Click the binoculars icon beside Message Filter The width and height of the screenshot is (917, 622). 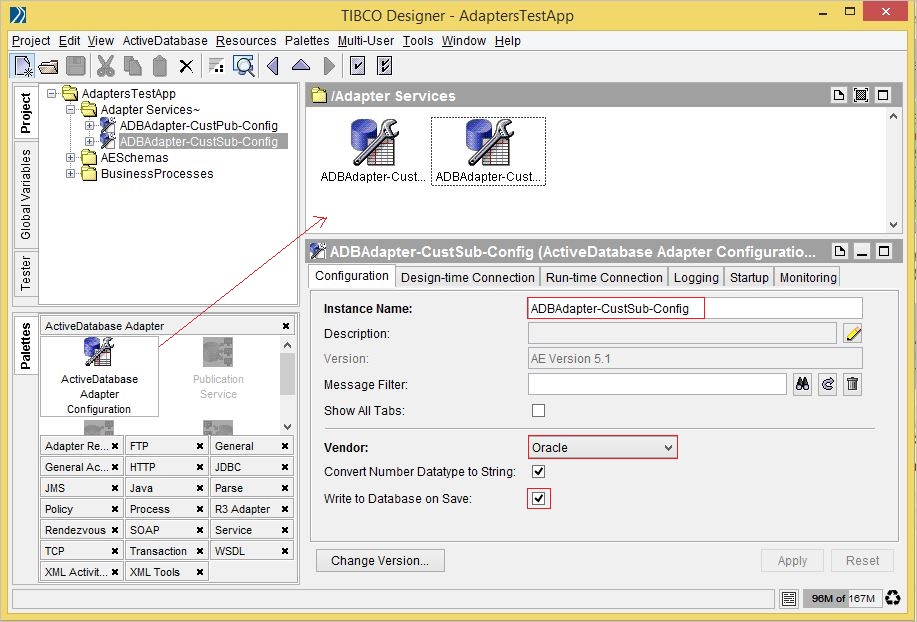tap(802, 384)
